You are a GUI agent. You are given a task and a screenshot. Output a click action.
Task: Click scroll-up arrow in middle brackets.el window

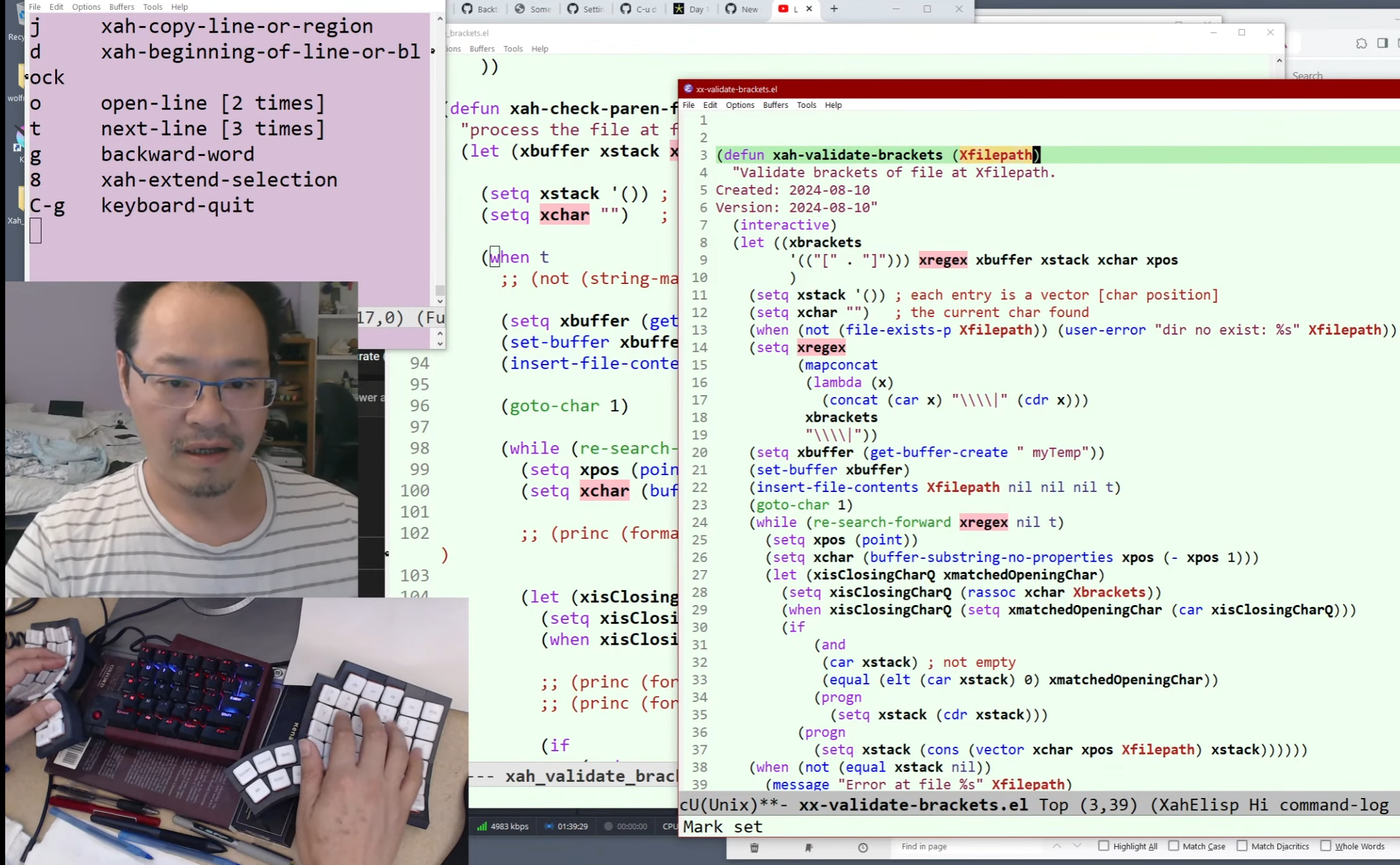click(x=1279, y=60)
